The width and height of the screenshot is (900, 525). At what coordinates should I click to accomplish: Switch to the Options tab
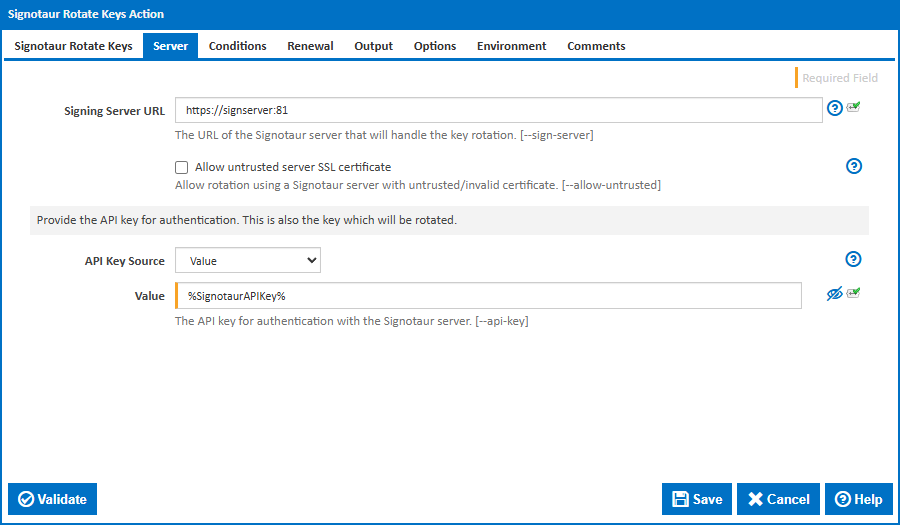435,46
